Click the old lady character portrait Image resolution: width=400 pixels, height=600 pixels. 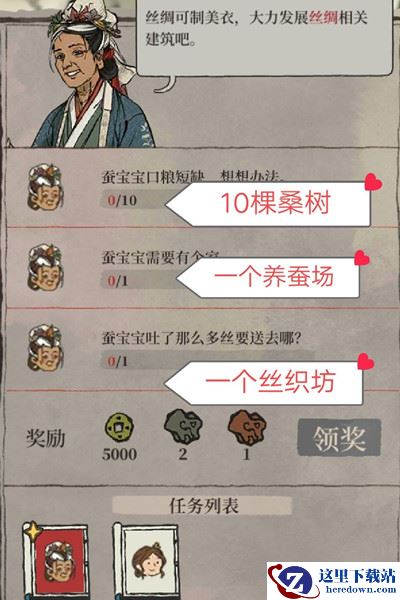tap(90, 75)
